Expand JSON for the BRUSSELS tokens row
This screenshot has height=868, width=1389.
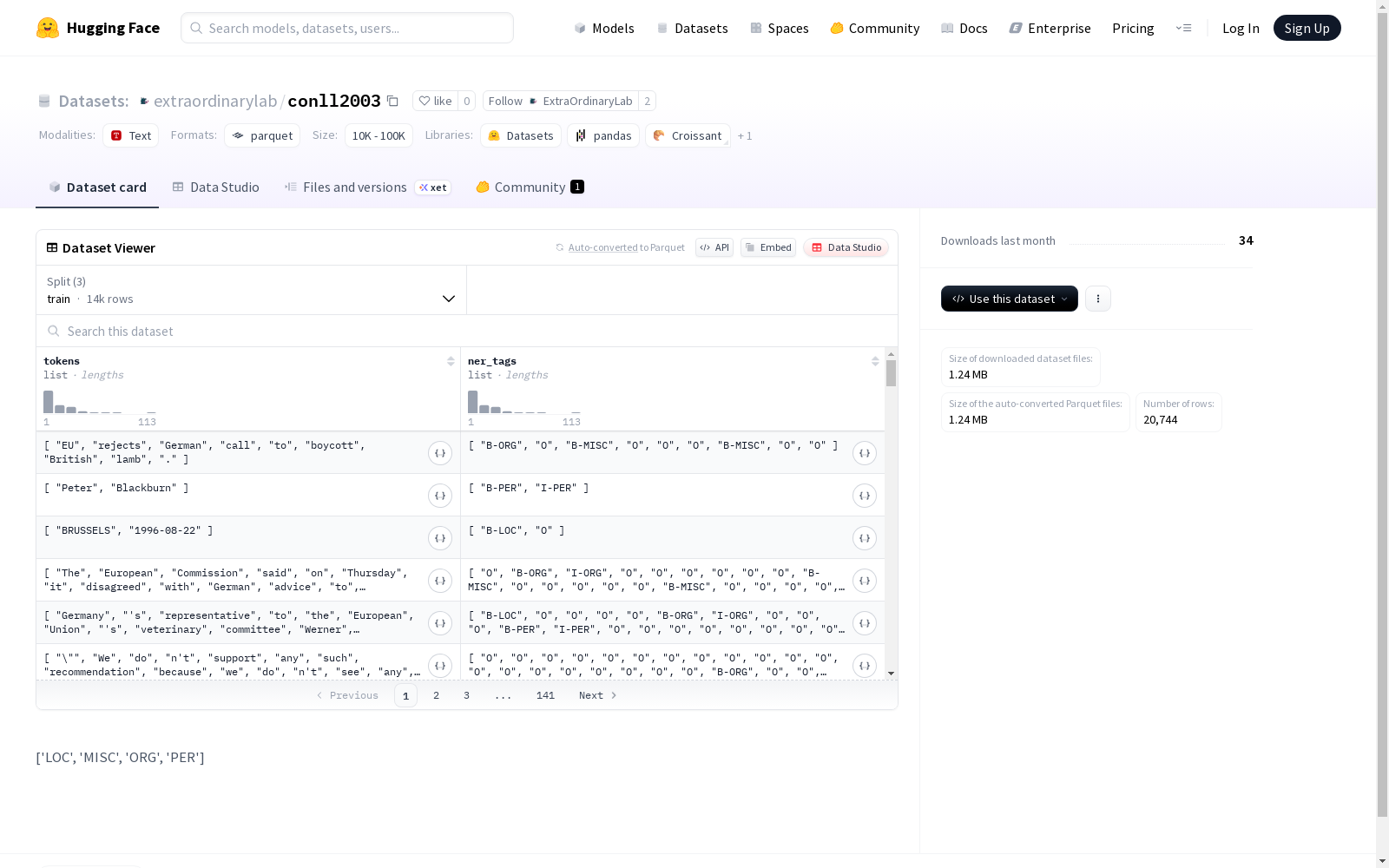click(440, 538)
